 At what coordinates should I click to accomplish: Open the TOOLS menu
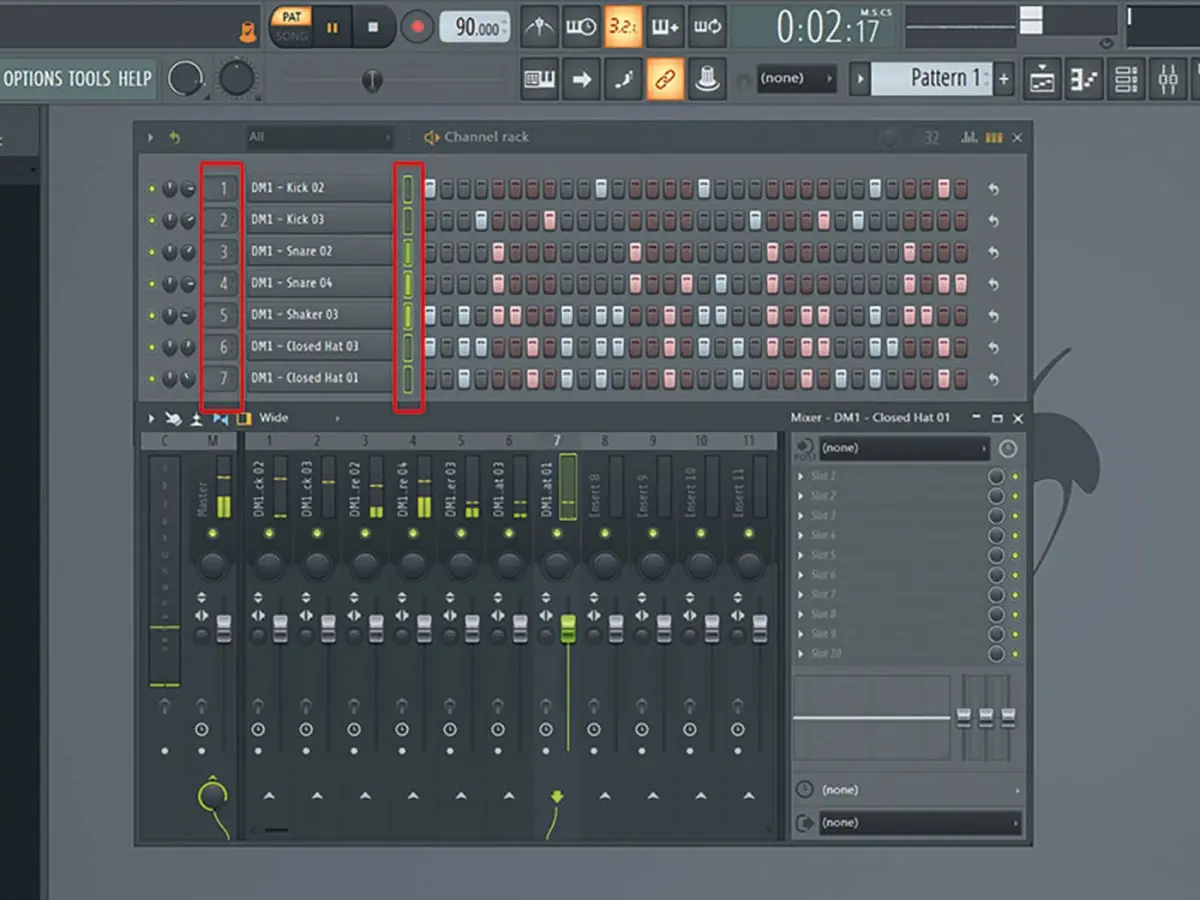click(x=89, y=78)
